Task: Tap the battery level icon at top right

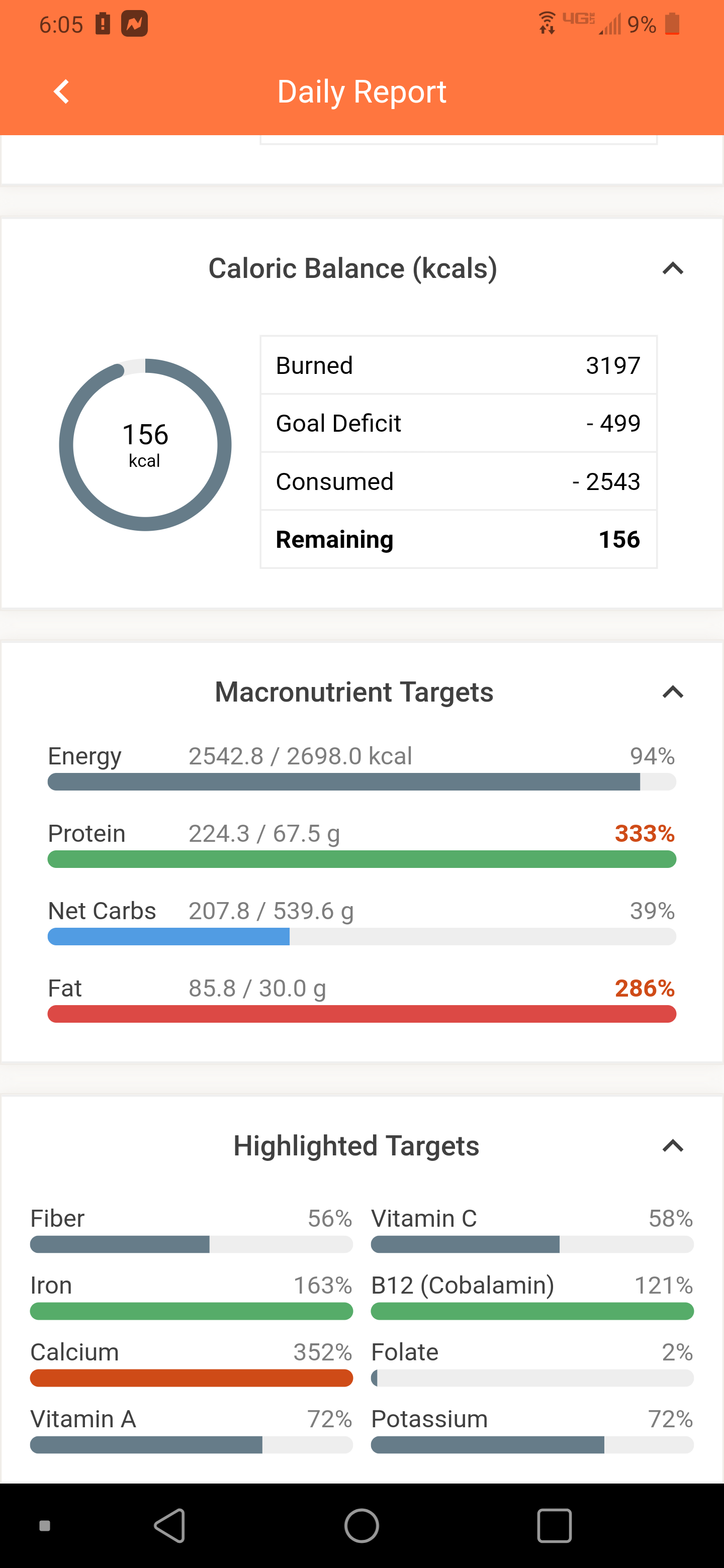Action: pyautogui.click(x=672, y=24)
